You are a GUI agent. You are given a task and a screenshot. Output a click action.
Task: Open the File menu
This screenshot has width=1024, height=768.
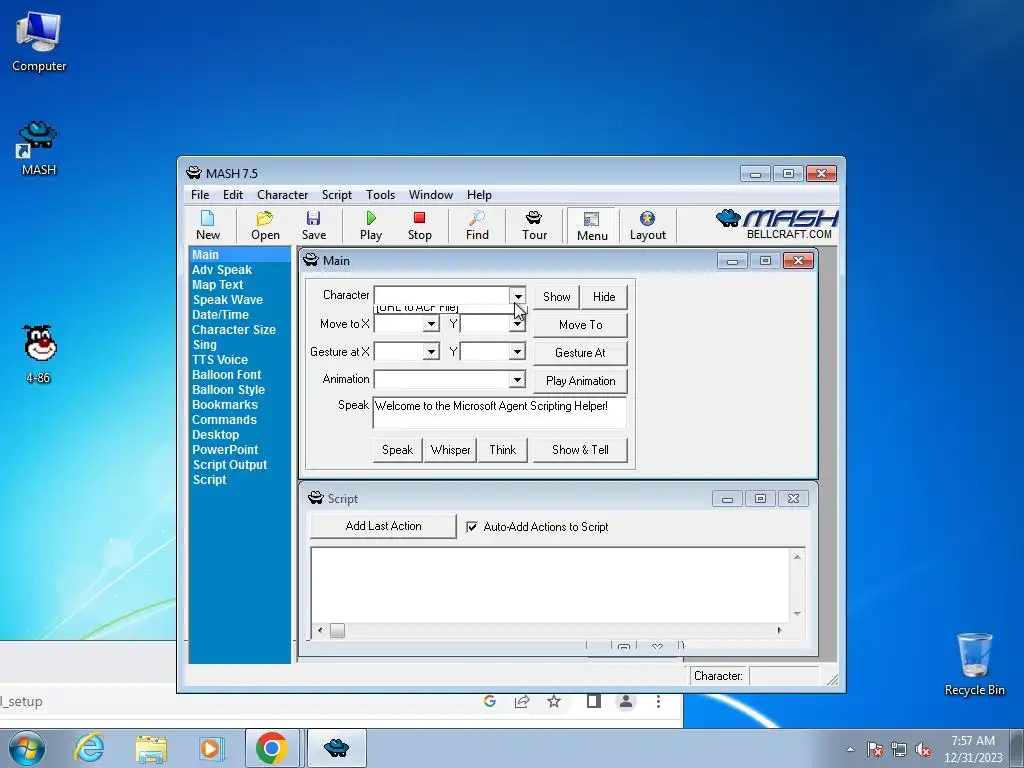(x=200, y=195)
